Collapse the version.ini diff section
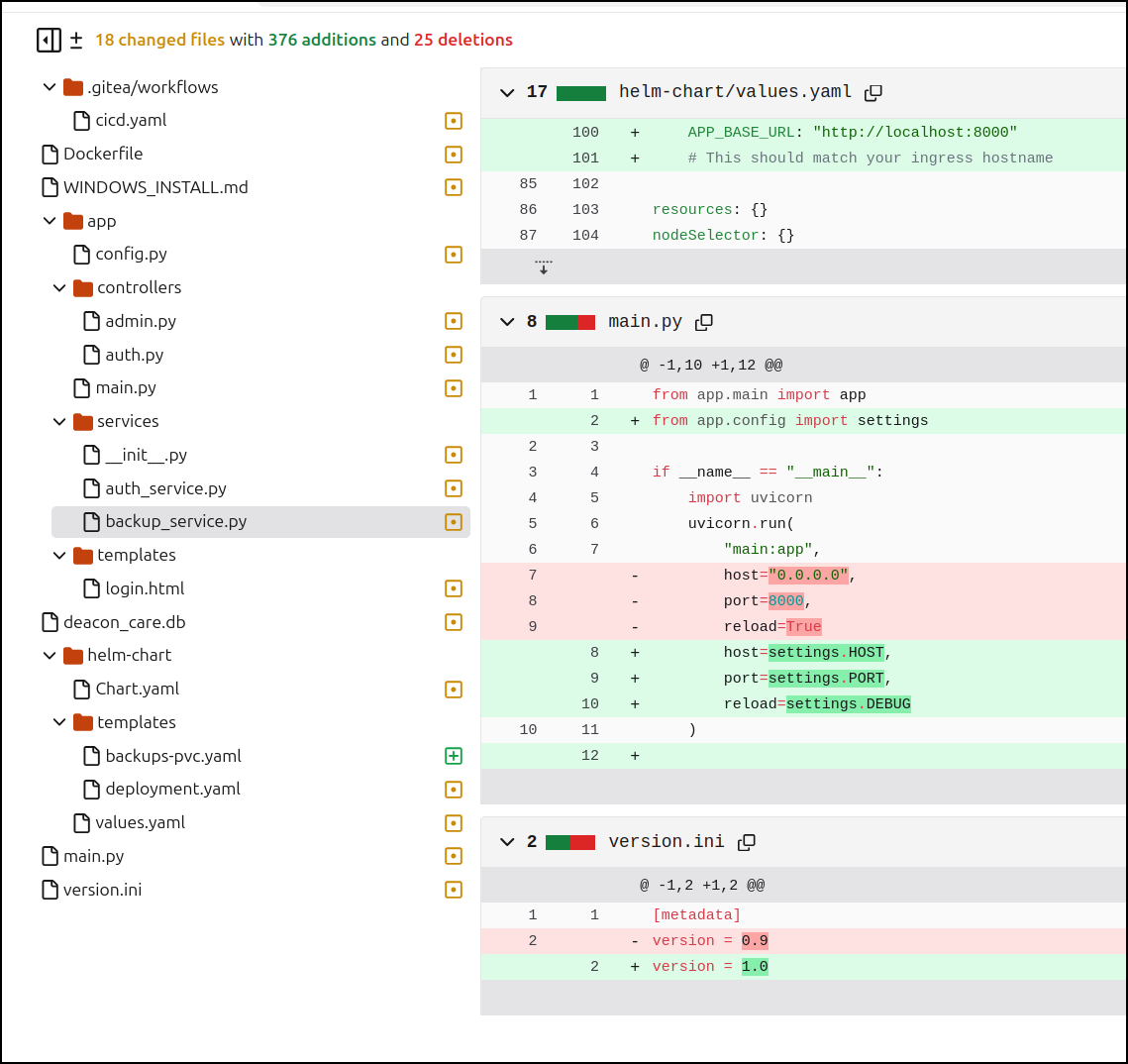 click(x=507, y=842)
